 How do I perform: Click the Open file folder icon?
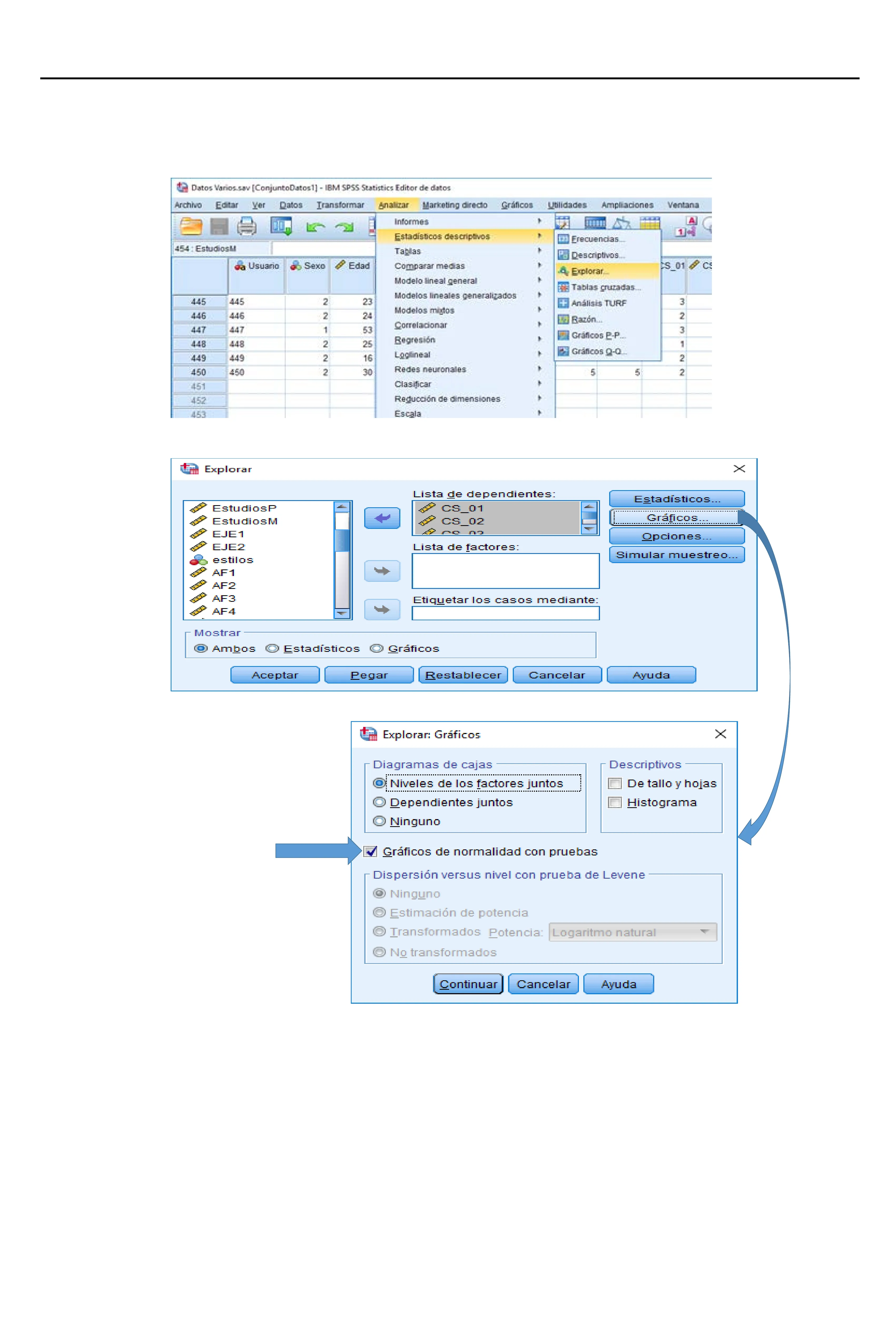191,227
